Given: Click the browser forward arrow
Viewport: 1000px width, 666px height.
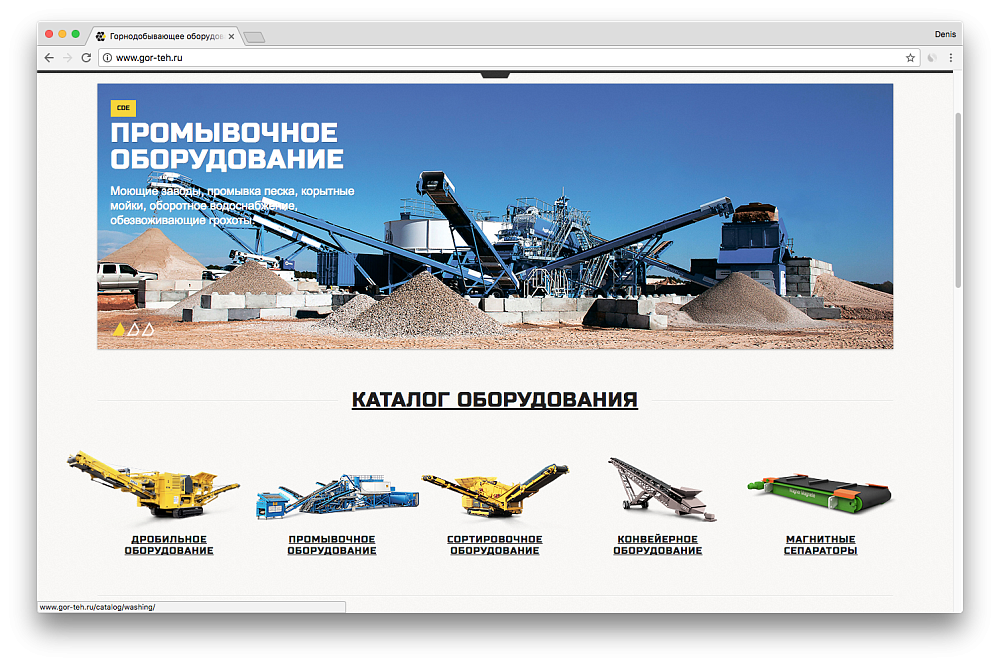Looking at the screenshot, I should pos(68,57).
